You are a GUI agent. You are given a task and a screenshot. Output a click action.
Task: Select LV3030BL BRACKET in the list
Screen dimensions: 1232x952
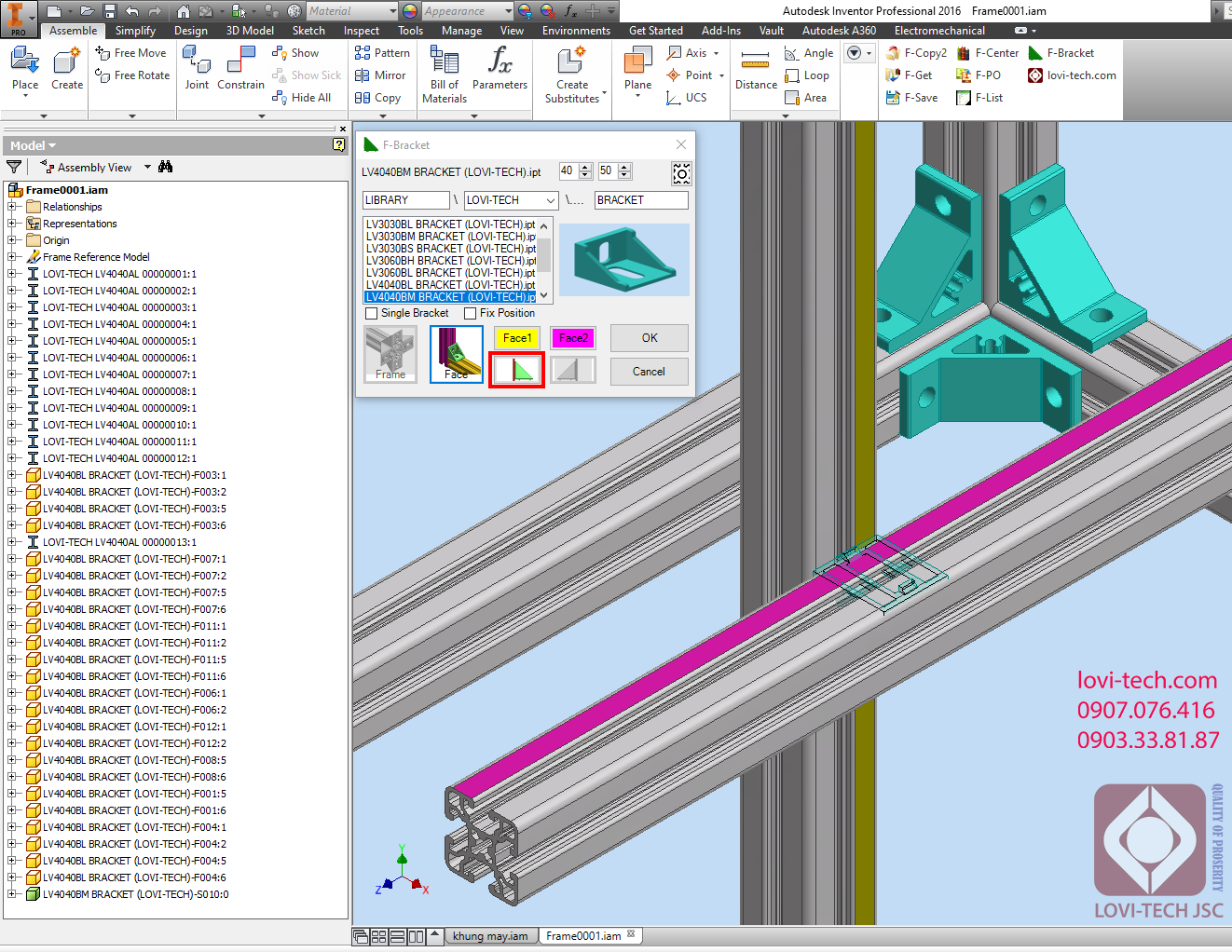[x=450, y=224]
